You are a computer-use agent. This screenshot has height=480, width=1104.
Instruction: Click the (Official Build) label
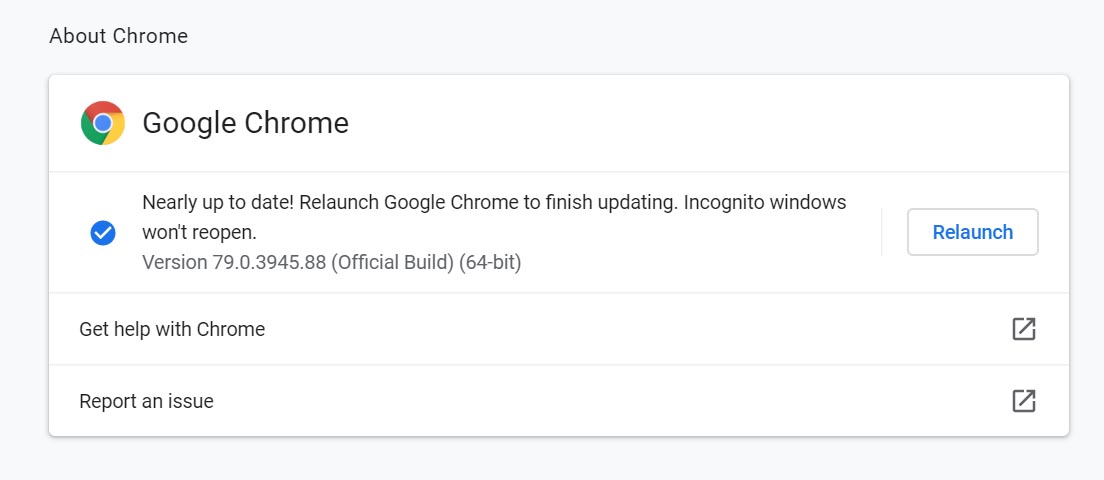click(x=392, y=263)
